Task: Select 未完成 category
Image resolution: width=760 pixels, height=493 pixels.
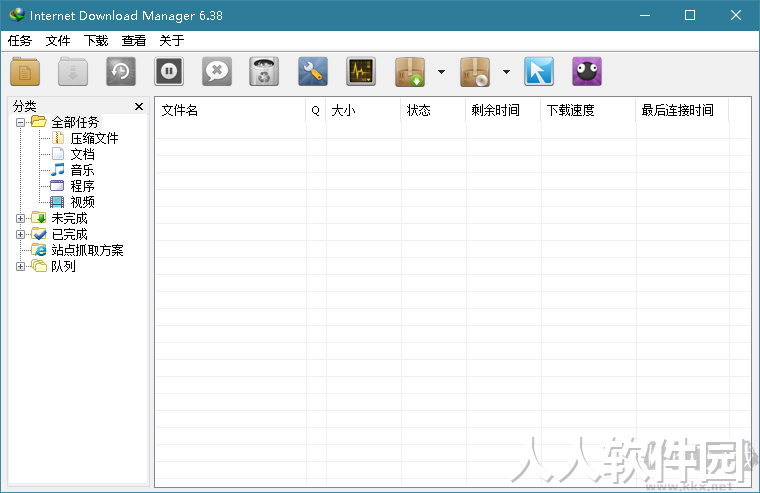Action: [69, 218]
